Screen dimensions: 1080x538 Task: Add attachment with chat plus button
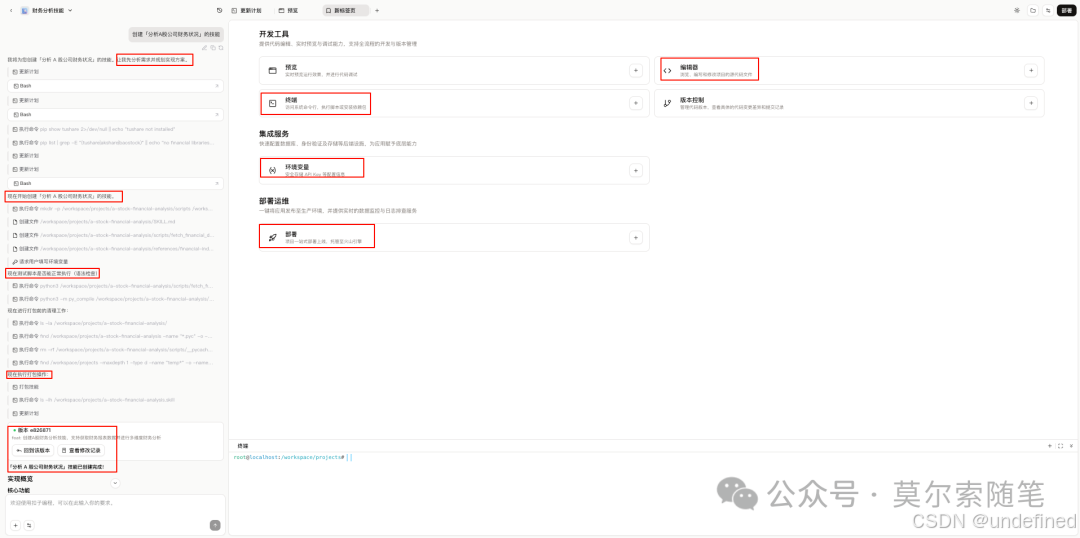tap(16, 525)
